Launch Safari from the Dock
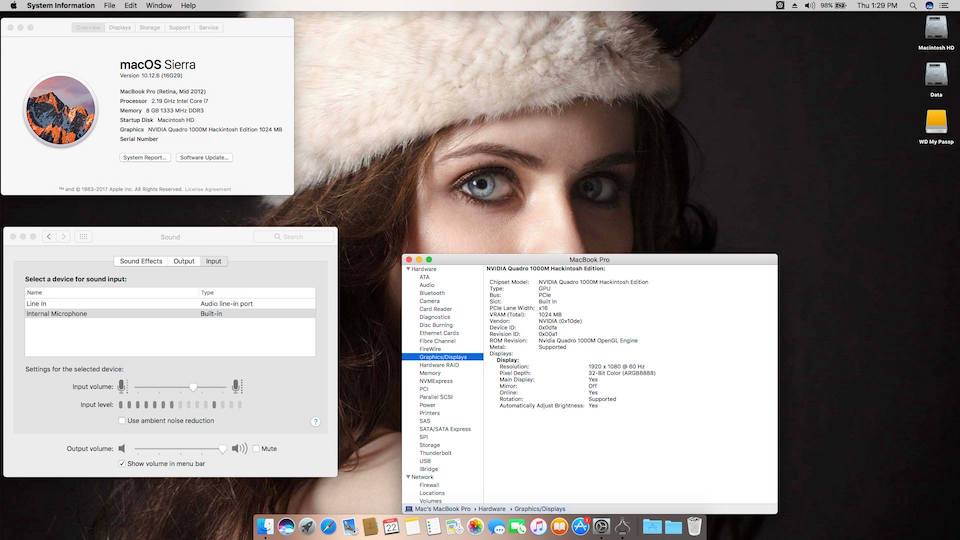This screenshot has height=540, width=960. [329, 526]
